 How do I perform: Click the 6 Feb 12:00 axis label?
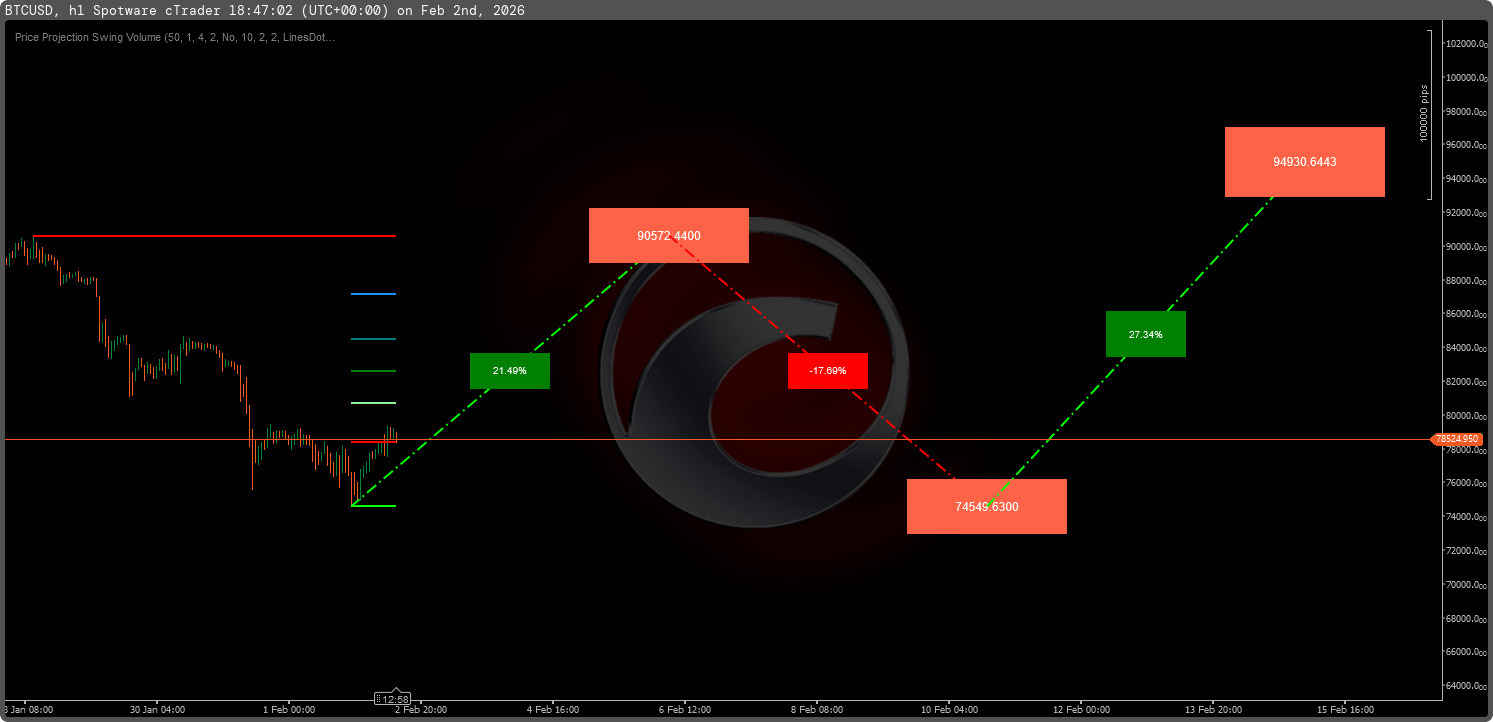(x=686, y=709)
